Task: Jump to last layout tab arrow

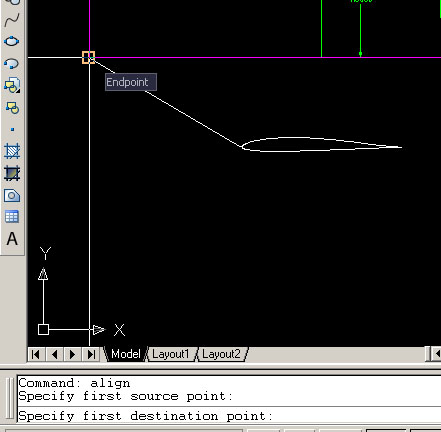Action: point(91,354)
